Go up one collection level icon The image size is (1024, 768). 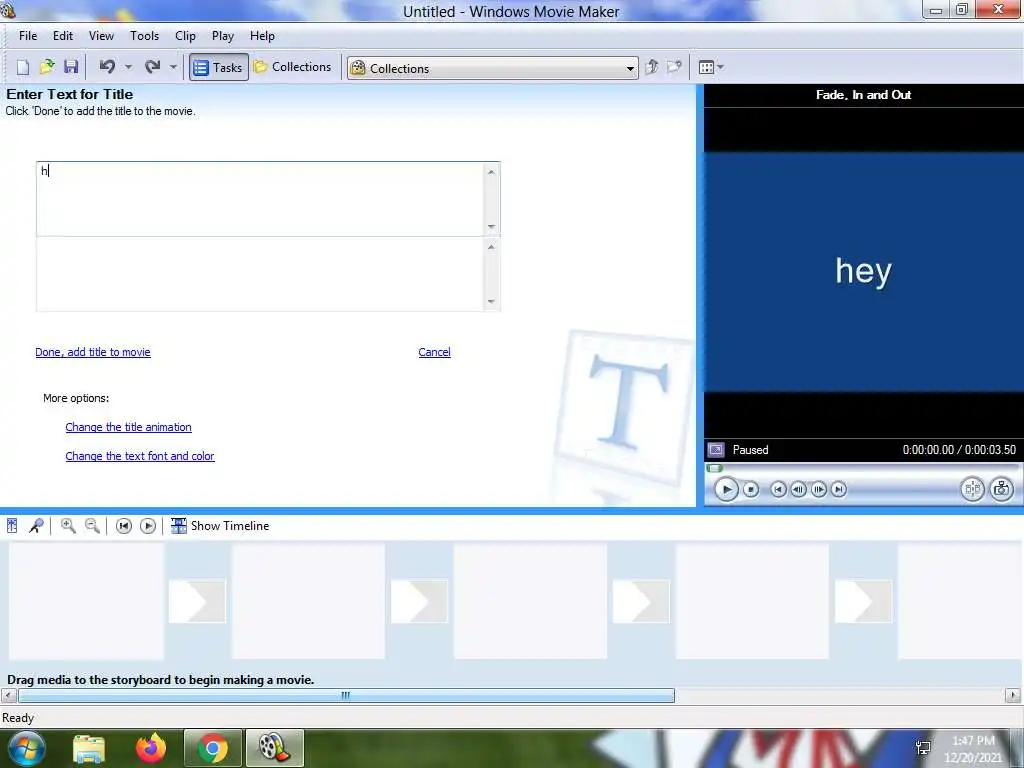pos(651,67)
